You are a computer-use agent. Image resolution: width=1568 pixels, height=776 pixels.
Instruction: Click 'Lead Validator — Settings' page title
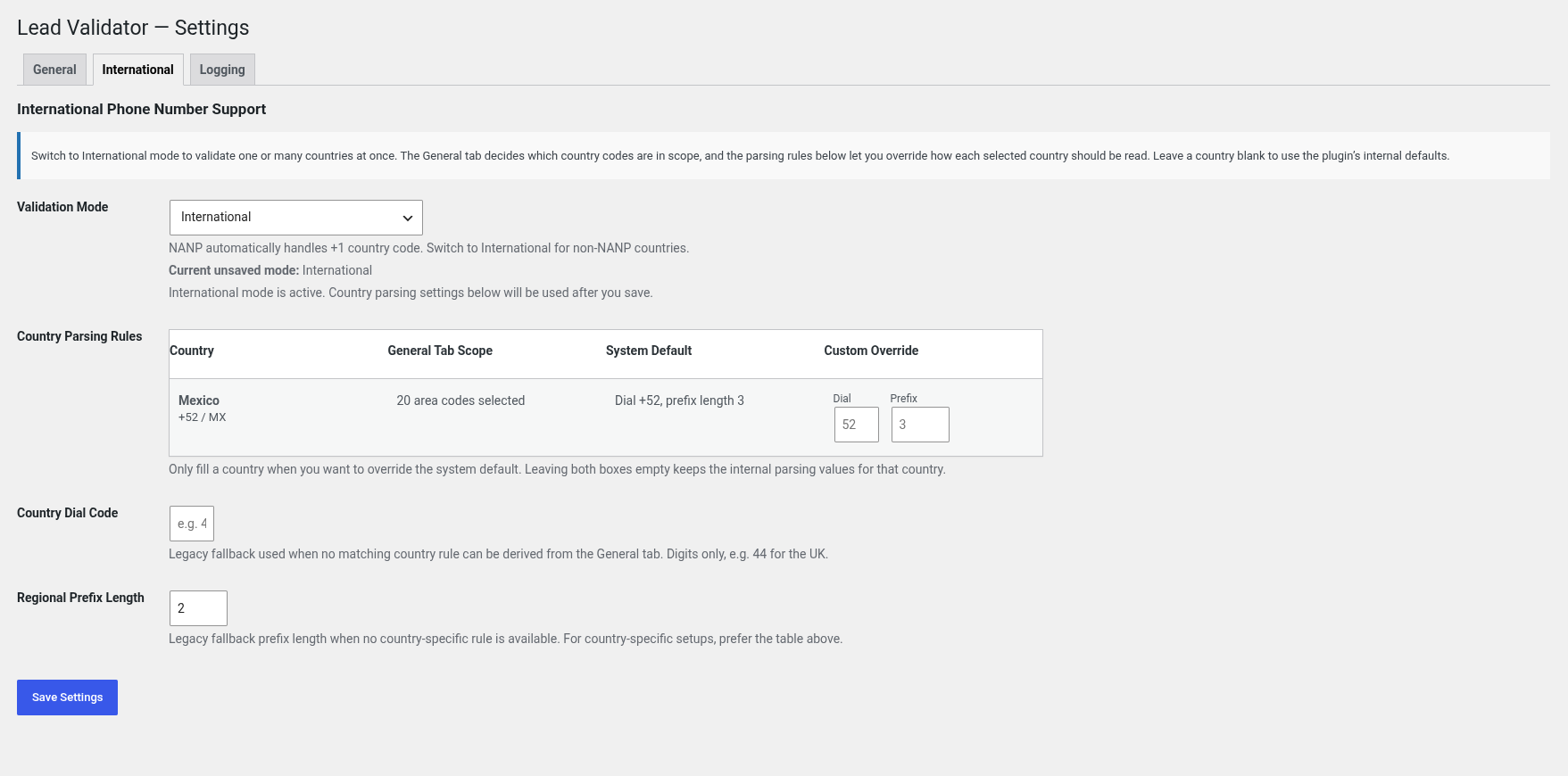coord(133,28)
